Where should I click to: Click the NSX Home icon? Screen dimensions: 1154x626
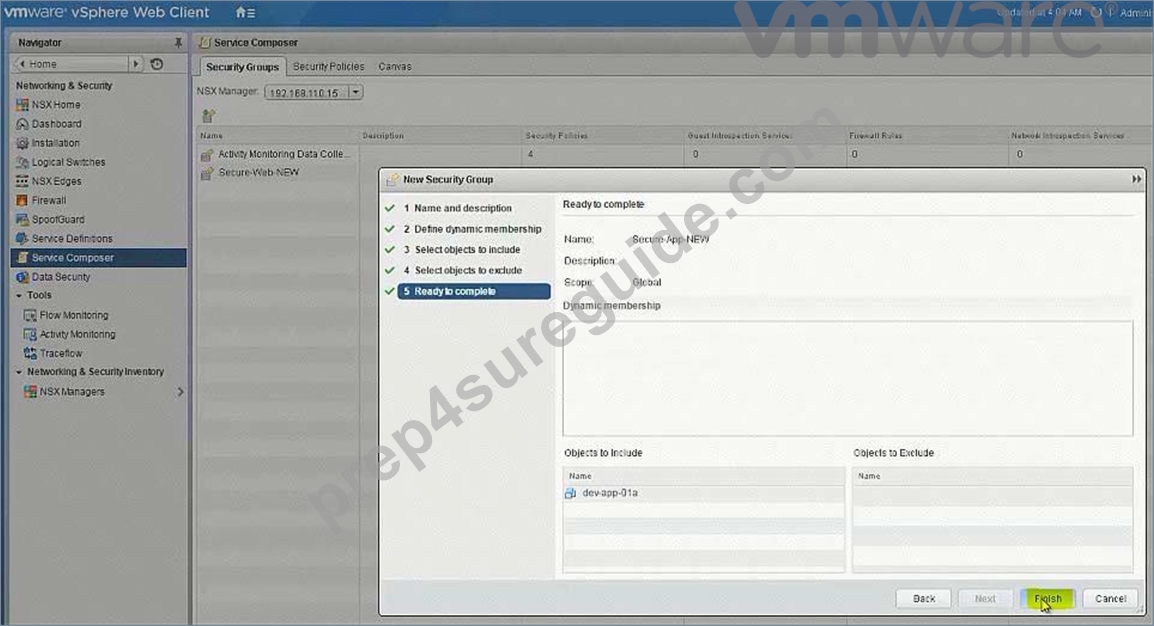(x=22, y=104)
